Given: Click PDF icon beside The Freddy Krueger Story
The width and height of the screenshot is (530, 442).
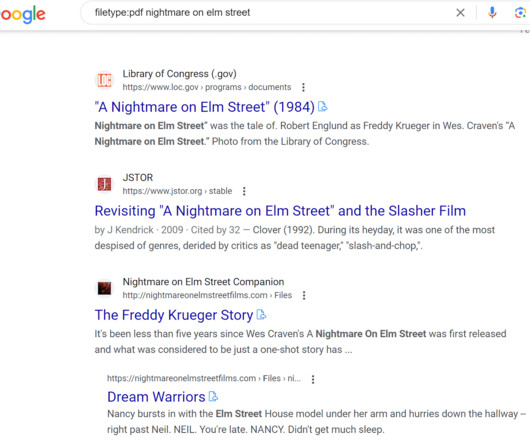Looking at the screenshot, I should click(261, 315).
